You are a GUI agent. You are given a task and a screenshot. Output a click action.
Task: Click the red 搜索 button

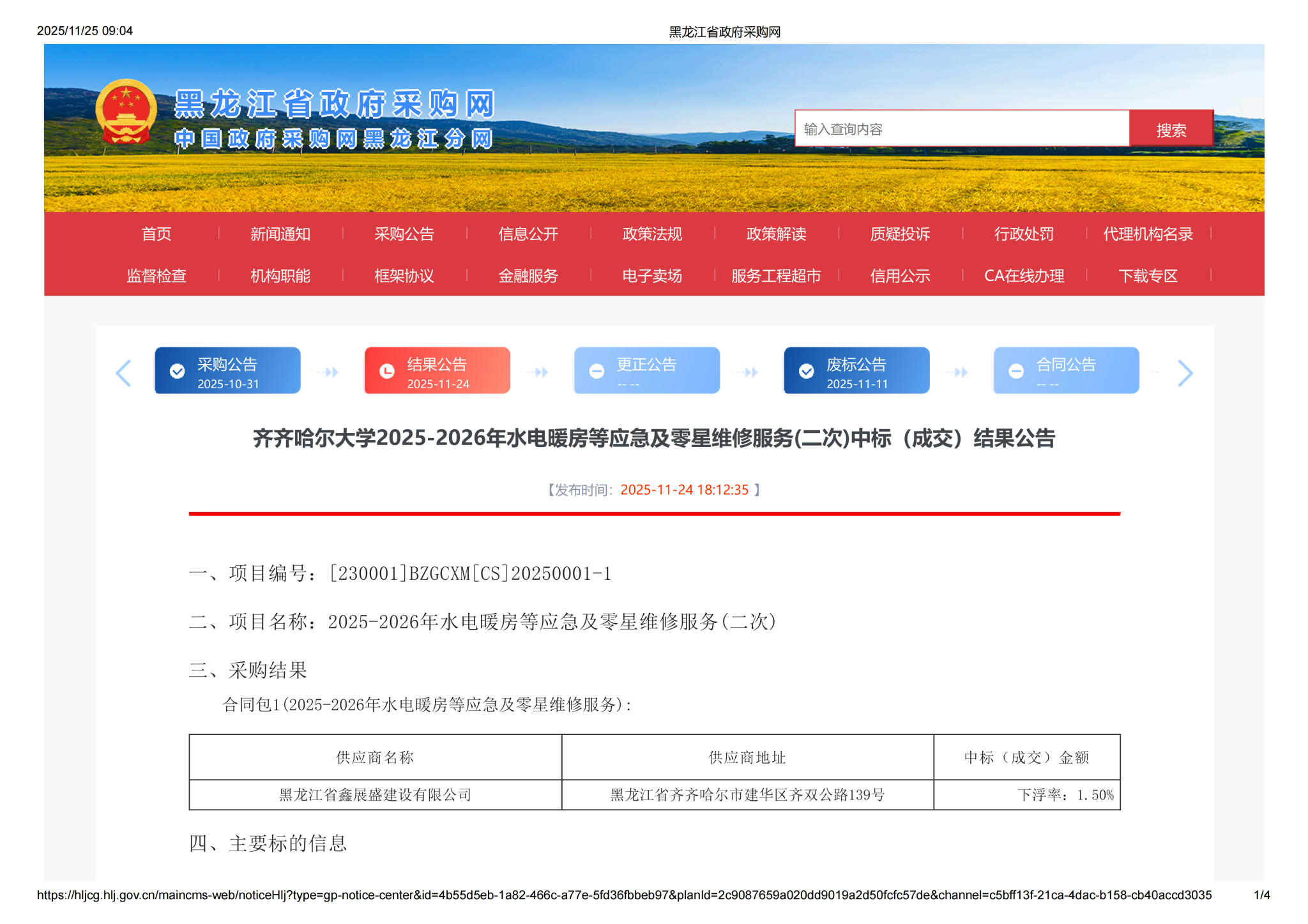[x=1171, y=130]
